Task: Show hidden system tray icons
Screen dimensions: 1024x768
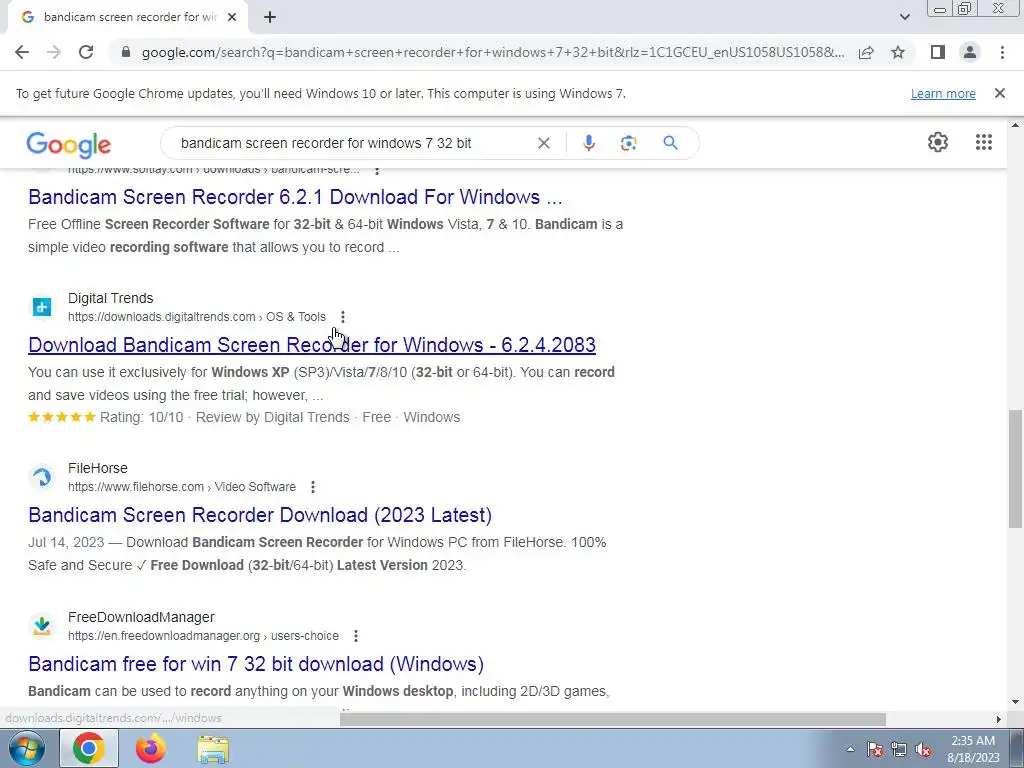Action: pos(850,750)
